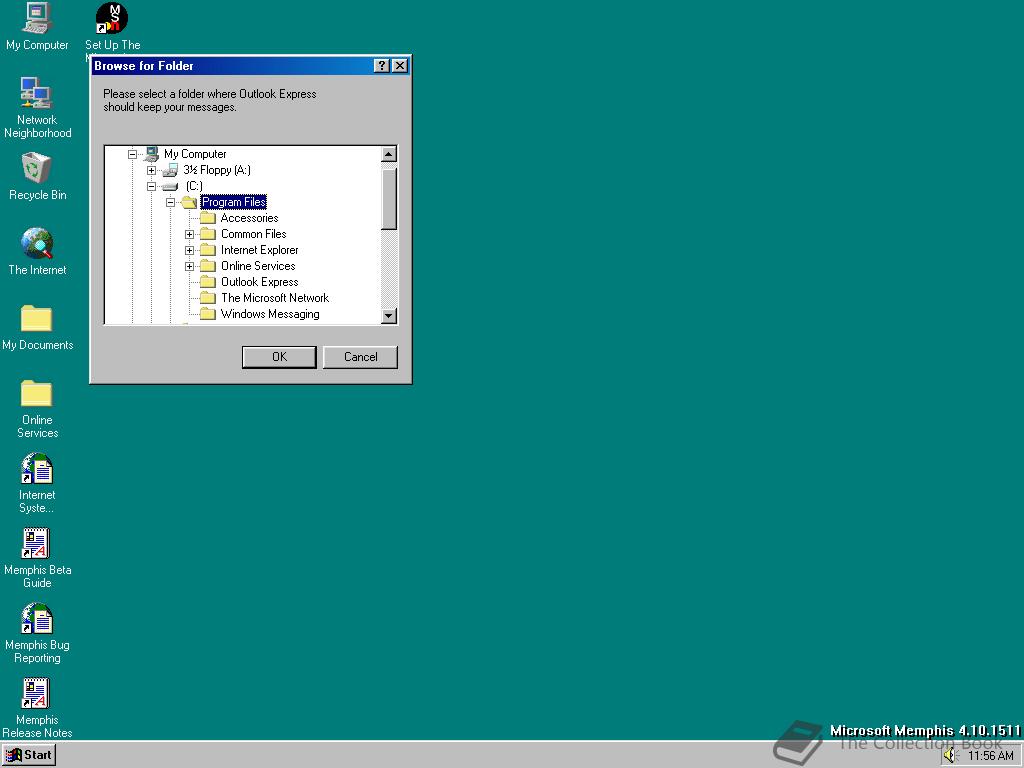1024x768 pixels.
Task: Click the dialog's question mark help button
Action: point(382,66)
